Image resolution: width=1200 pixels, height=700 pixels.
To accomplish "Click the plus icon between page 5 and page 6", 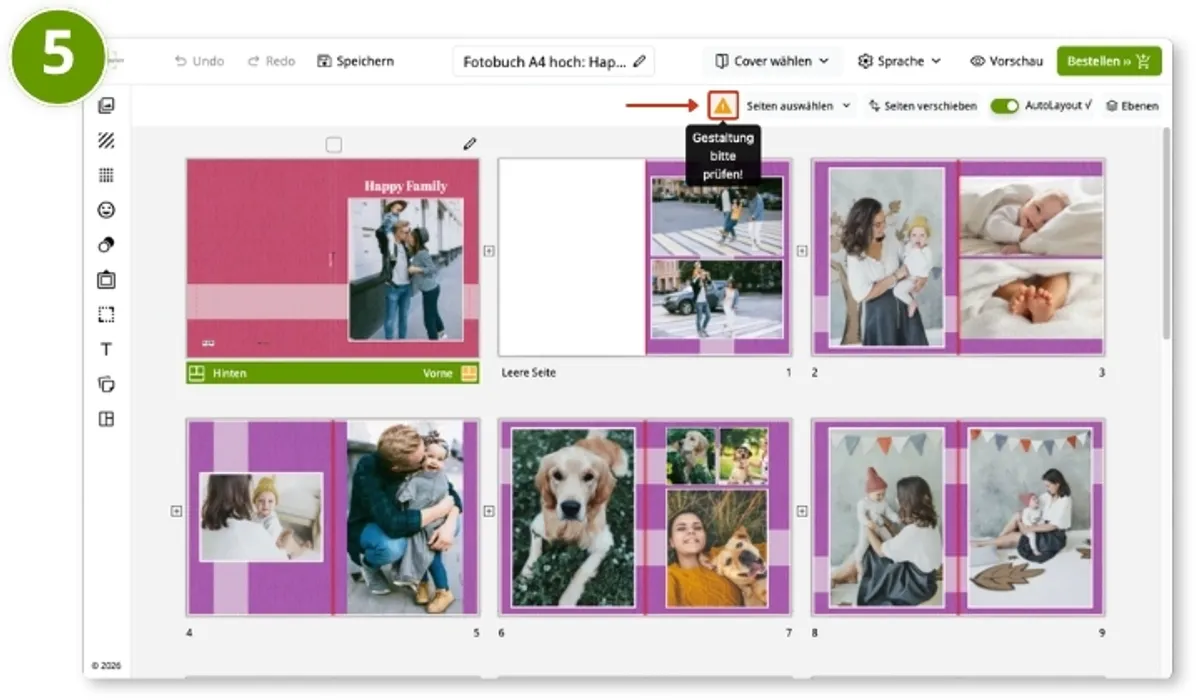I will tap(489, 511).
